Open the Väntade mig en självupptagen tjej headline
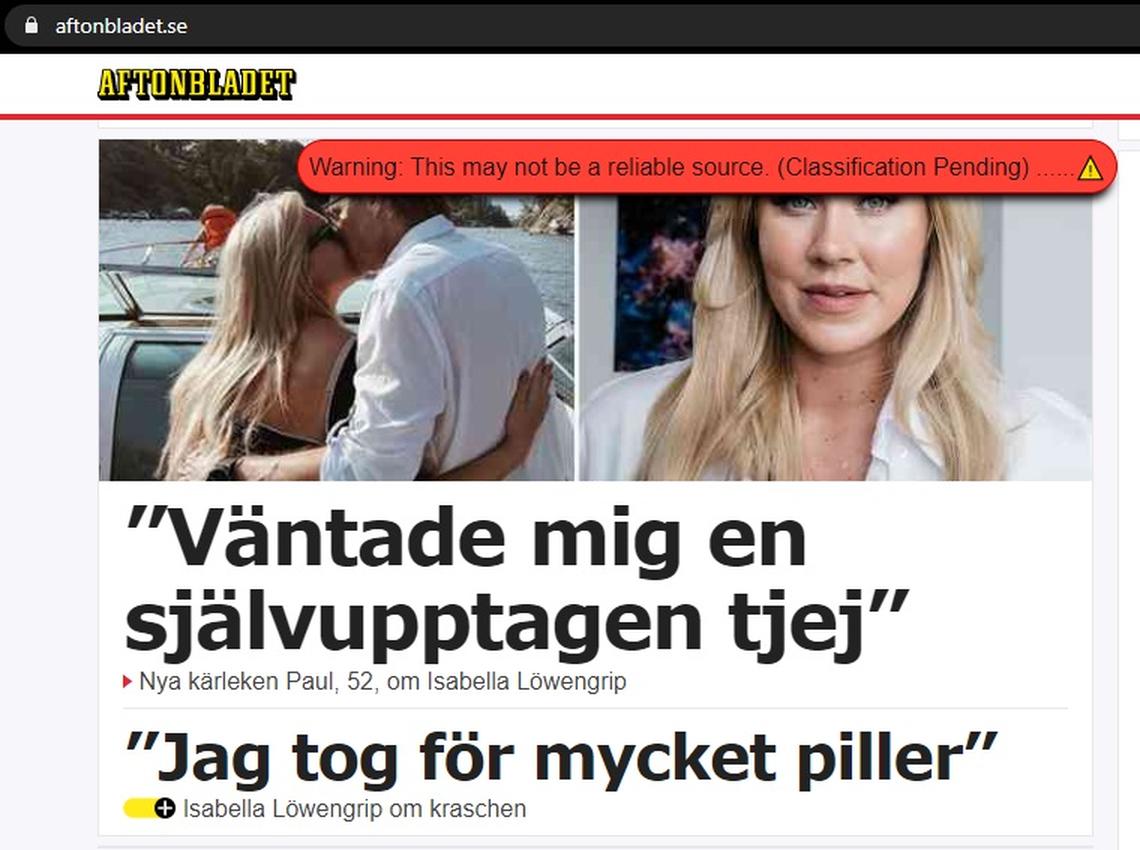Viewport: 1140px width, 850px height. click(x=516, y=580)
